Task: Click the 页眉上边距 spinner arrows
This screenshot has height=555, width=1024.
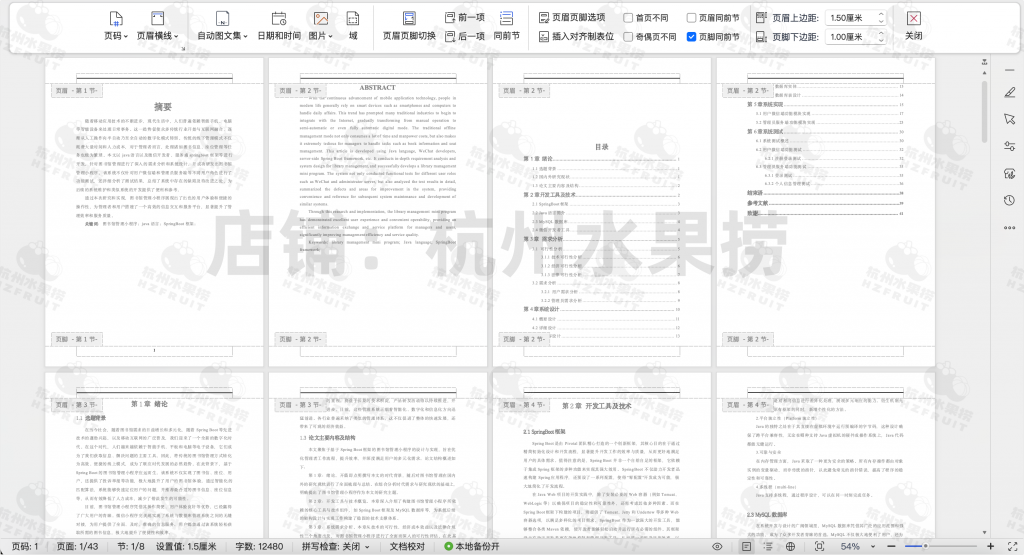Action: [x=880, y=18]
